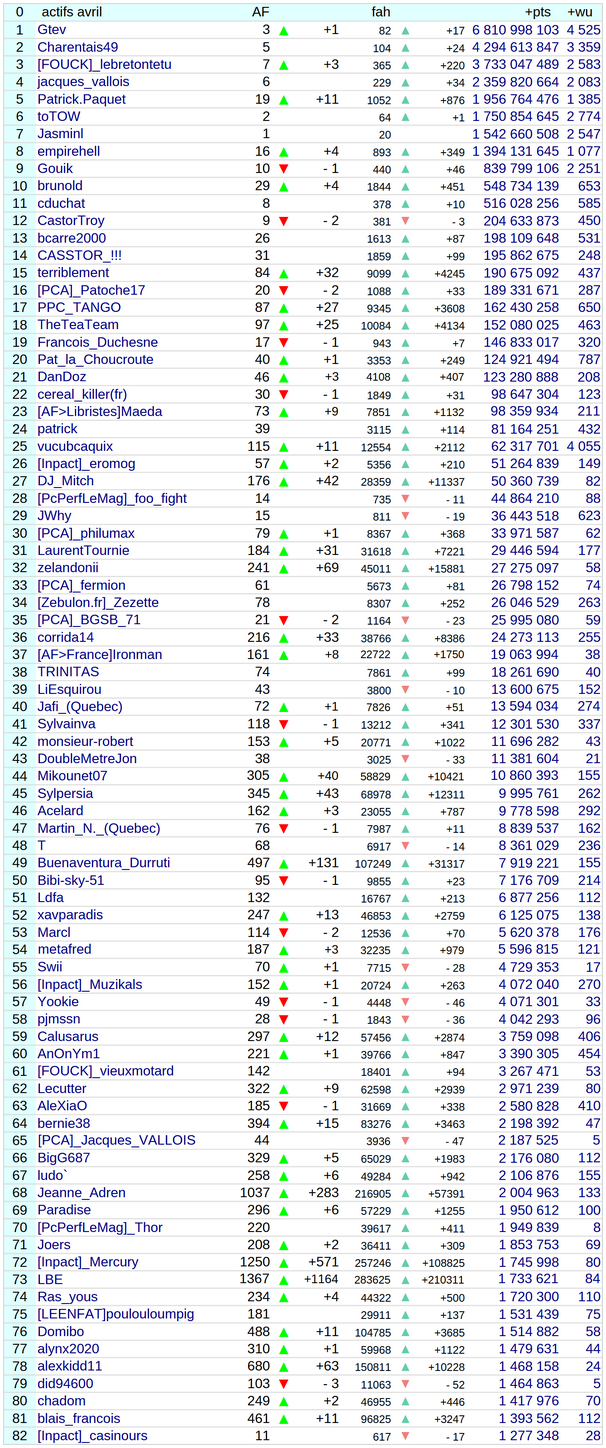
Task: Click the red AF down arrow in Gouik's row
Action: pos(284,169)
